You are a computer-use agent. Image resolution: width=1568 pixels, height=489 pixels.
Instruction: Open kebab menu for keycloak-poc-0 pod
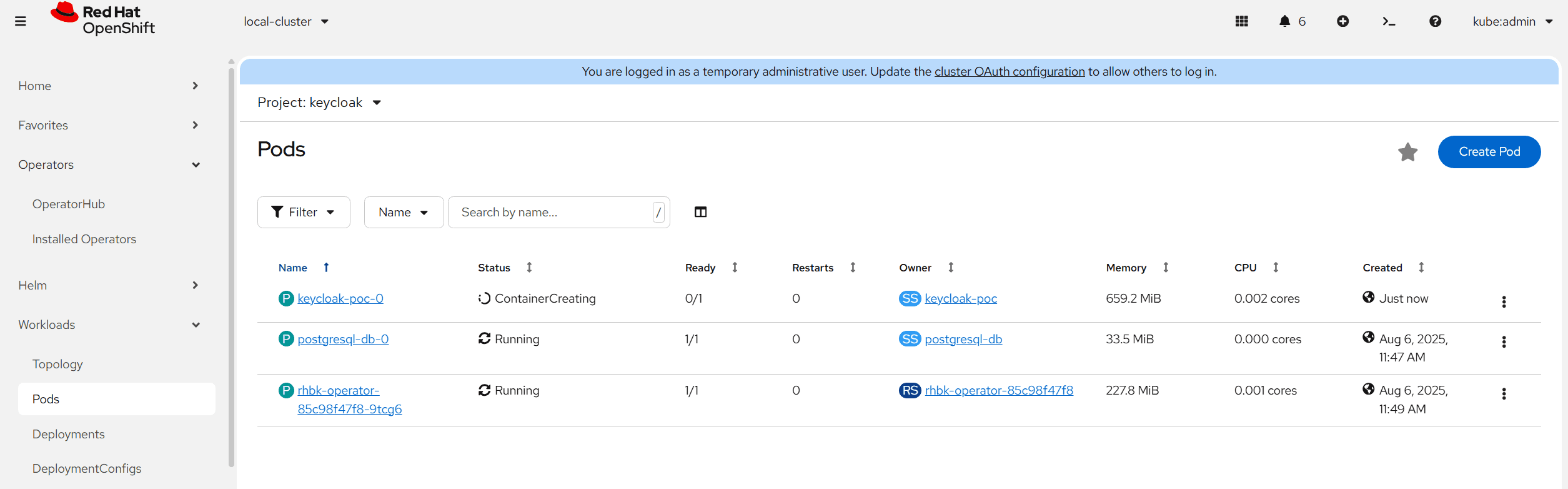pos(1504,301)
